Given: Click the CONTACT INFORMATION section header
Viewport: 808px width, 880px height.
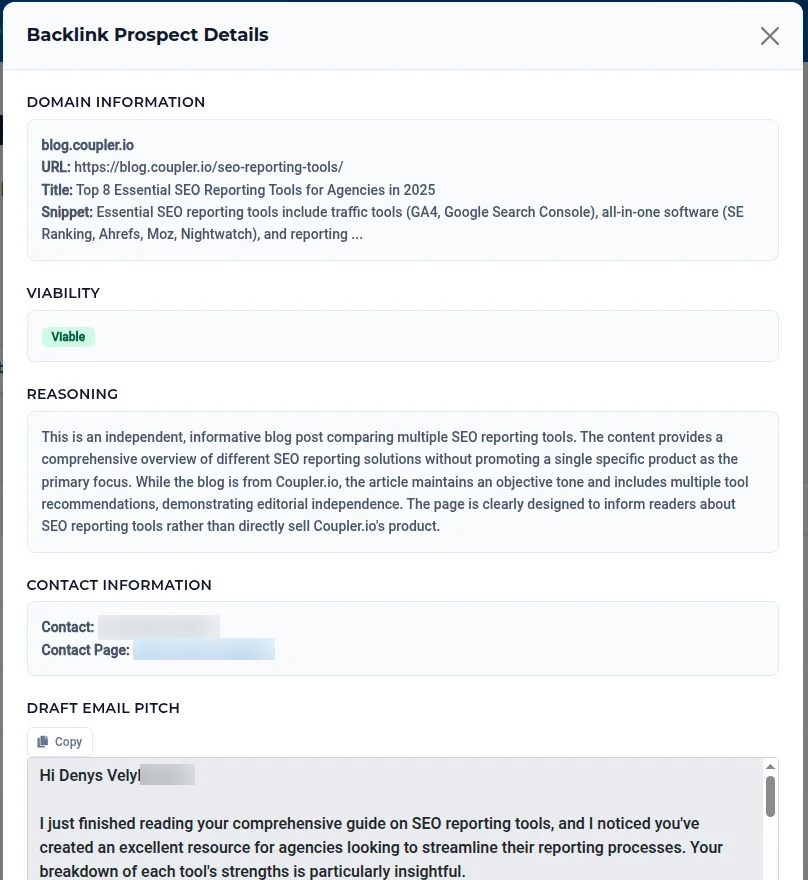Looking at the screenshot, I should 119,585.
